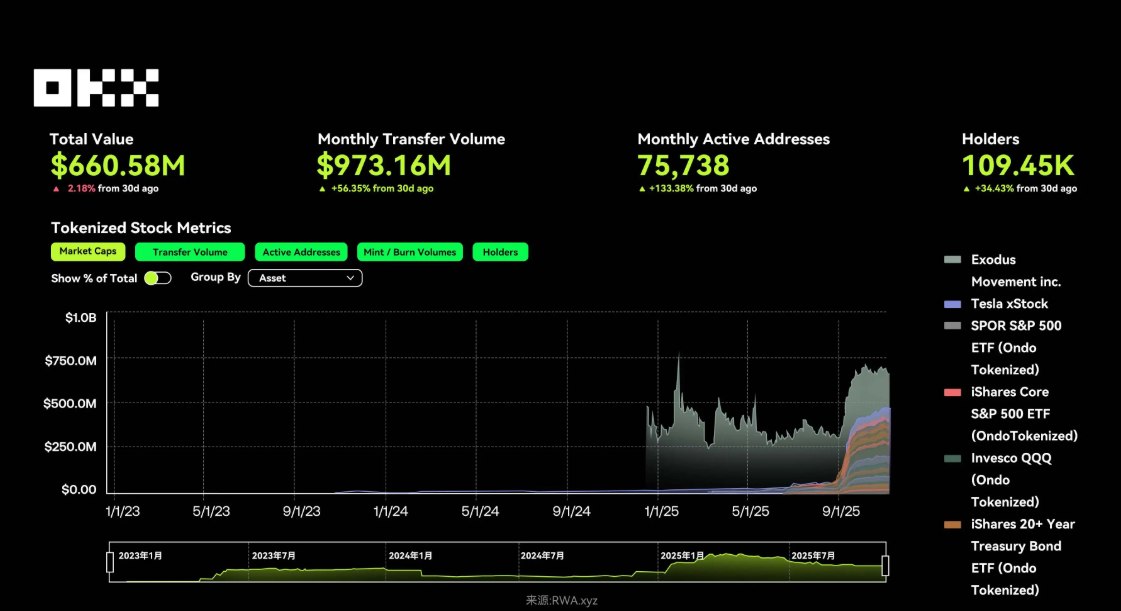Viewport: 1121px width, 611px height.
Task: Click the iShares Core S&P 500 legend icon
Action: point(952,392)
